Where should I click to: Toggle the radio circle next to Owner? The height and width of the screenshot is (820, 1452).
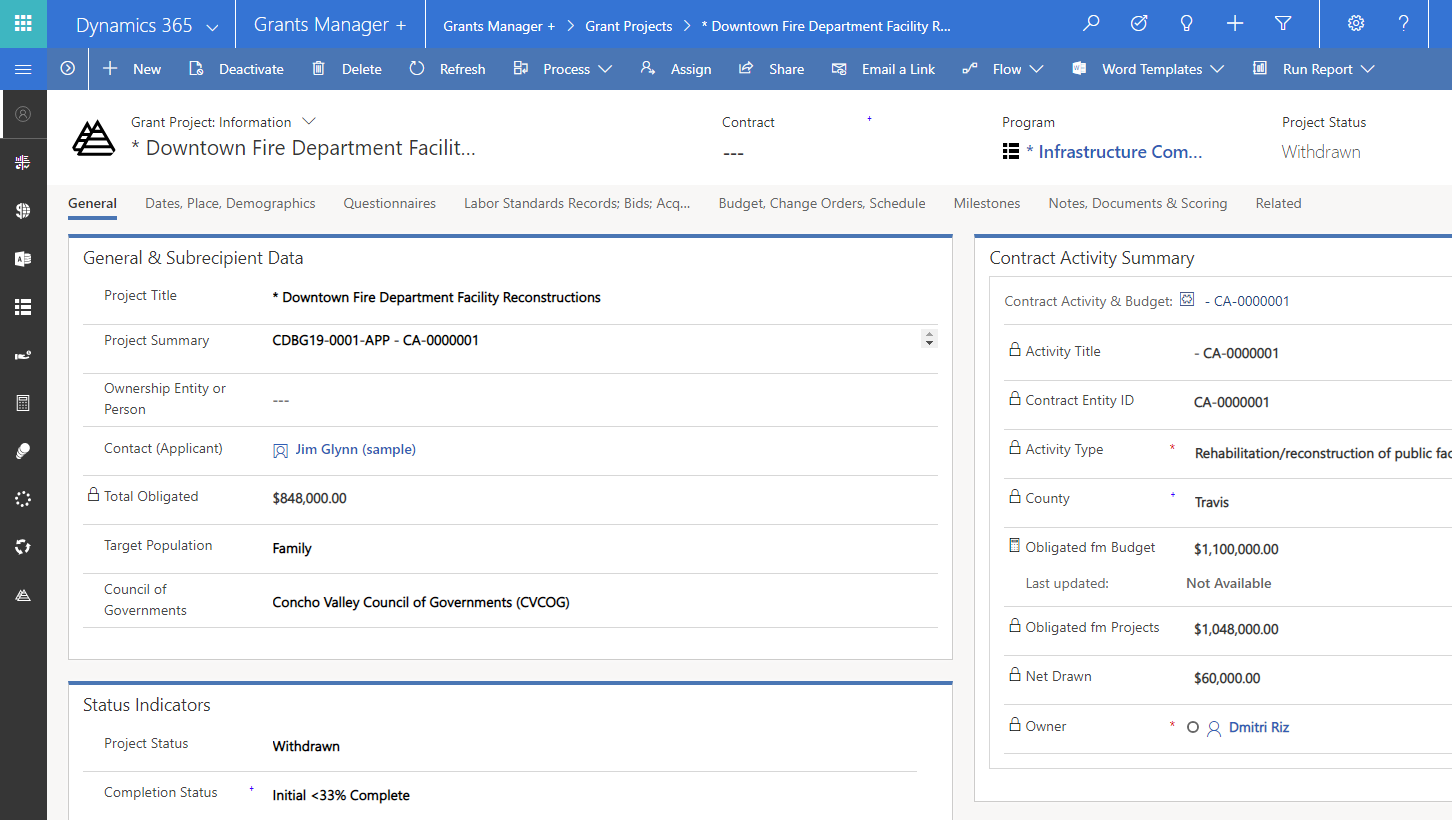[1192, 727]
